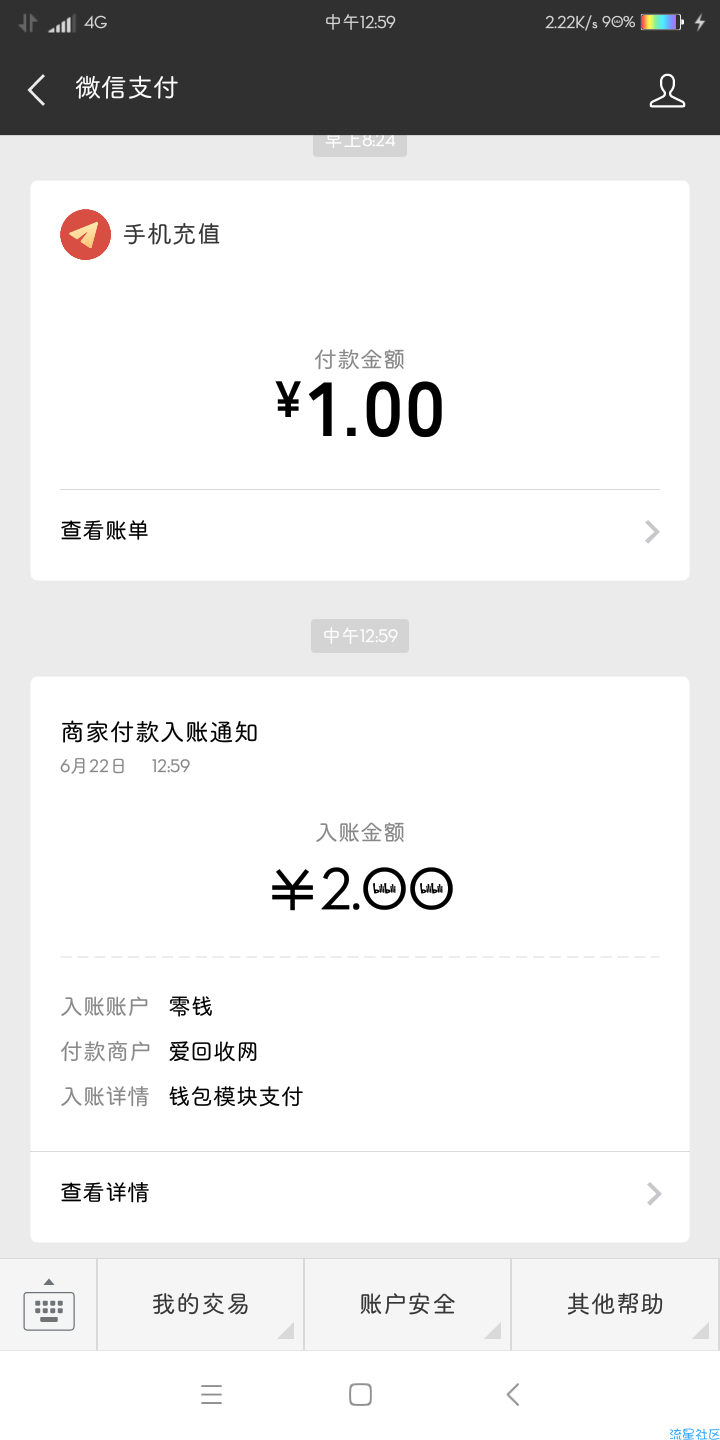Tap the ¥1.00 payment amount
The width and height of the screenshot is (720, 1440).
coord(360,410)
